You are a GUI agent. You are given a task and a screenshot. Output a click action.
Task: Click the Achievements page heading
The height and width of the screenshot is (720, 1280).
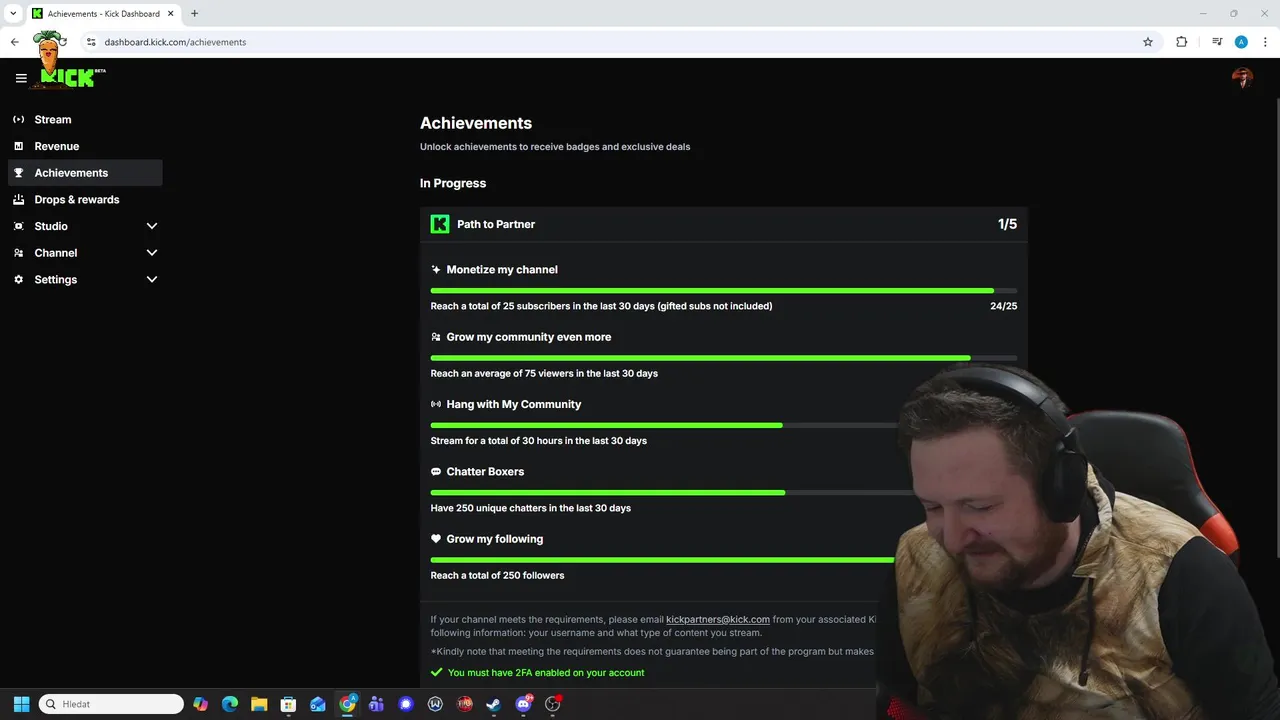pyautogui.click(x=476, y=123)
